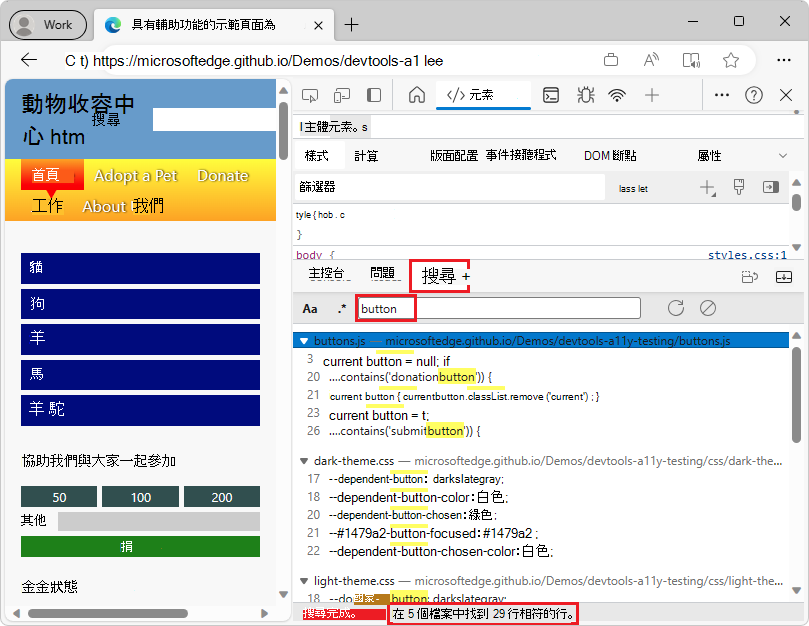The image size is (809, 626).
Task: Expand more DevTools options with ellipsis
Action: click(x=721, y=95)
